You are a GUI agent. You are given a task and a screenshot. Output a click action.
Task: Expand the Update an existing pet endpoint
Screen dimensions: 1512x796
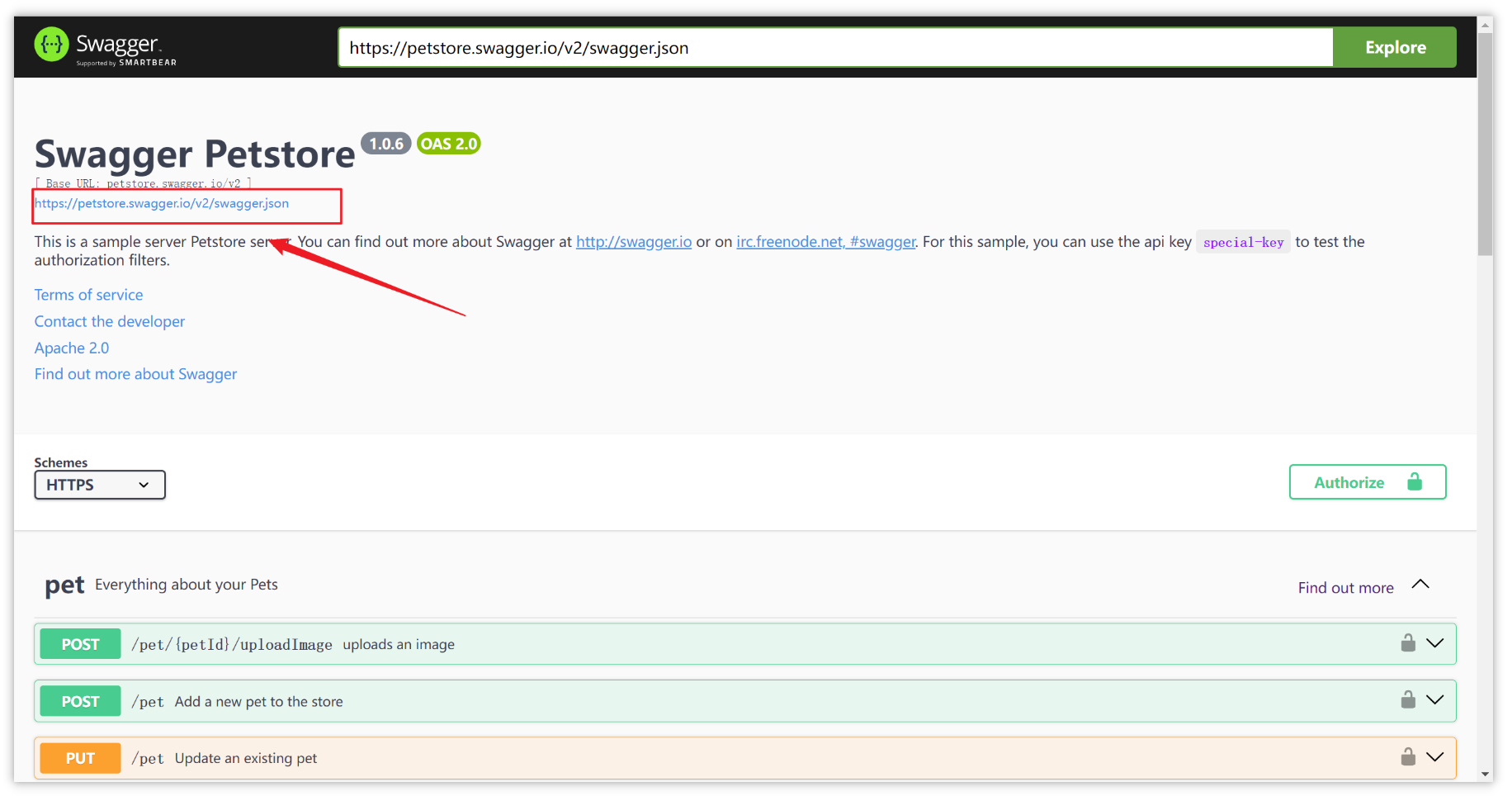pos(1435,757)
